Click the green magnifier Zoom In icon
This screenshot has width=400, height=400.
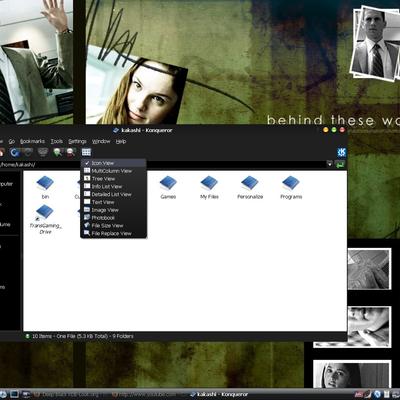(58, 153)
